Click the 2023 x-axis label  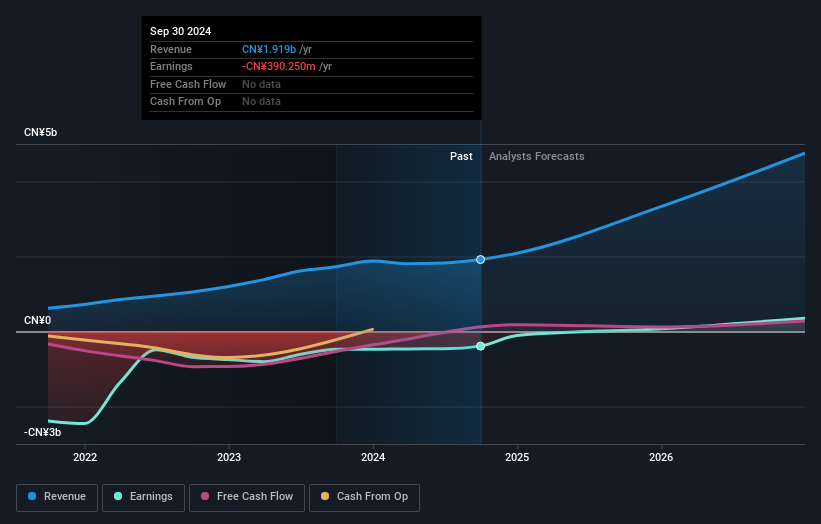pos(229,458)
